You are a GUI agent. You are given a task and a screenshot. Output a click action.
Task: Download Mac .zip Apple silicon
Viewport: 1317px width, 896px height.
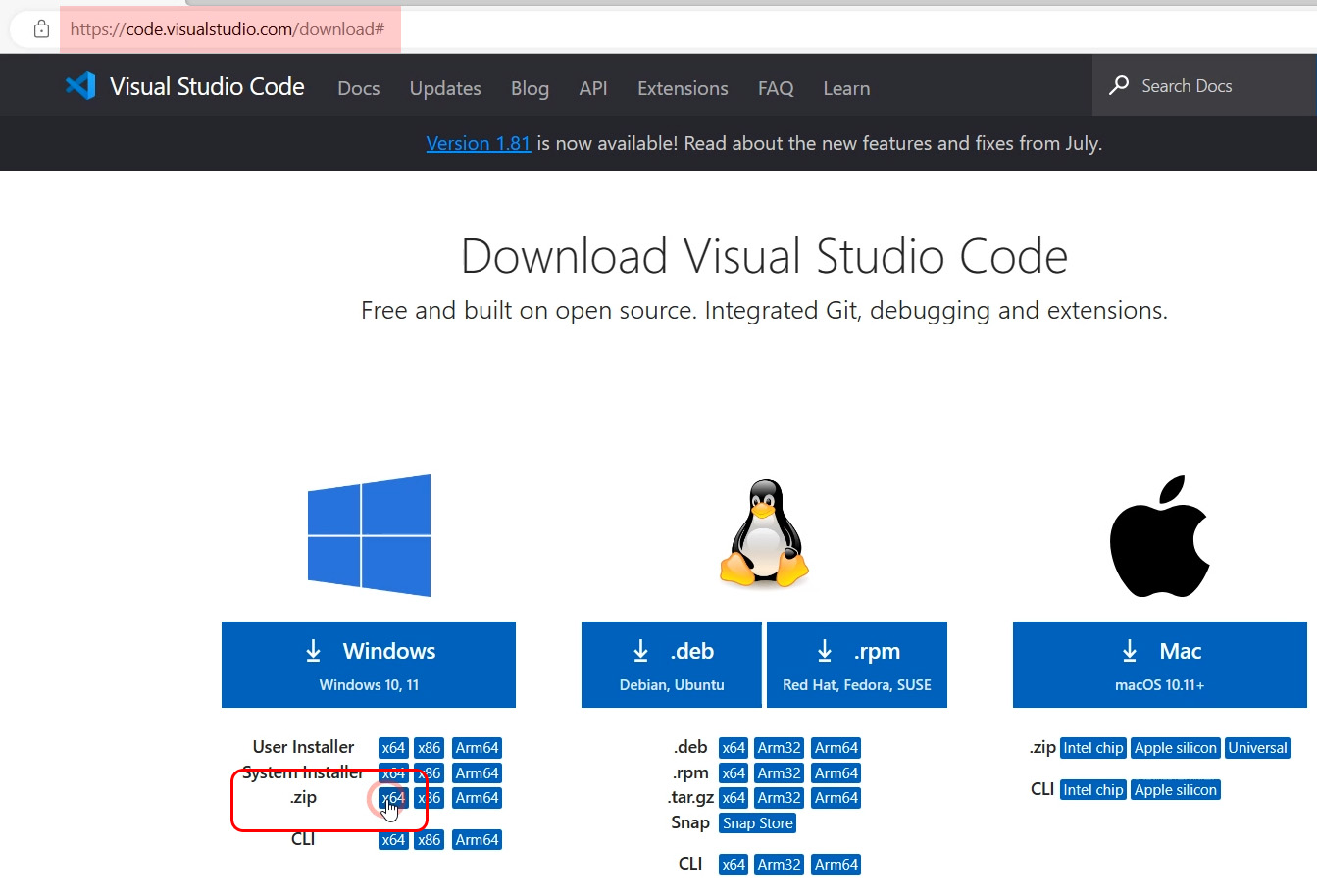click(x=1176, y=748)
